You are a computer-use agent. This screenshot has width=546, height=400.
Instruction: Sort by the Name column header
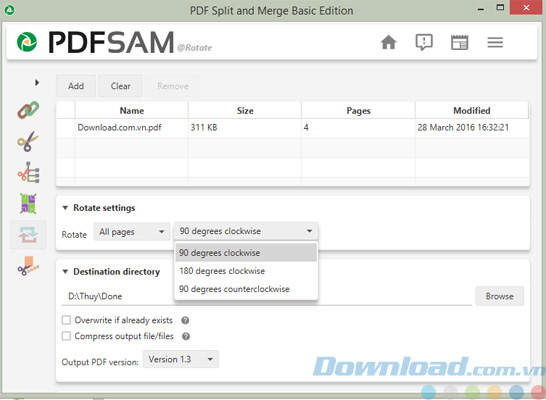pos(132,111)
